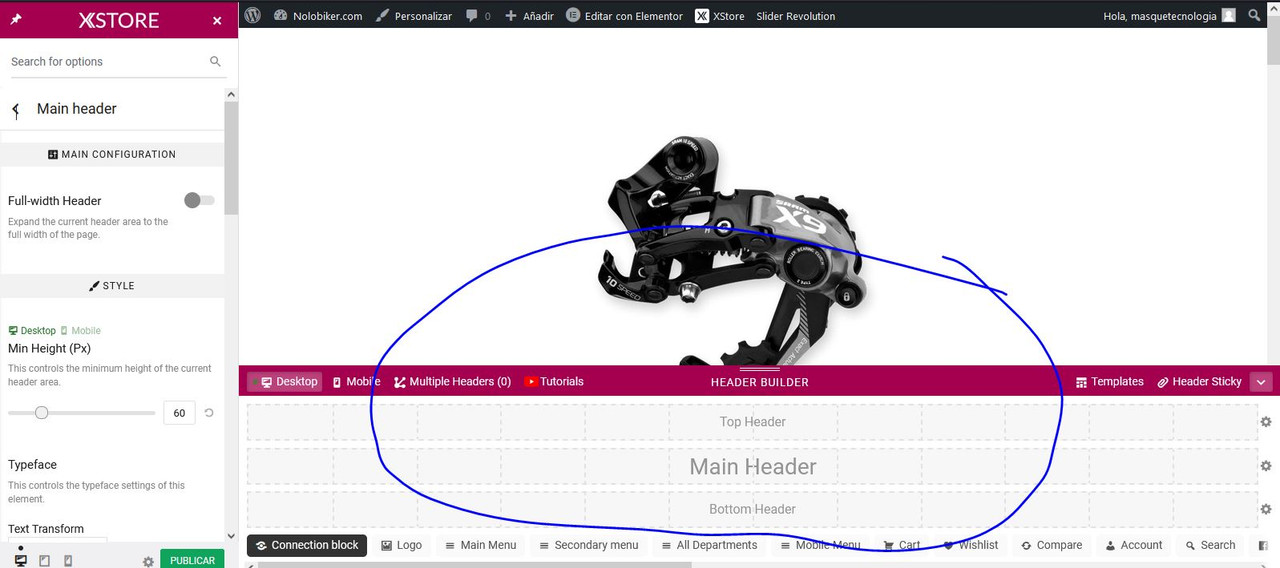This screenshot has height=568, width=1280.
Task: Open the Tutorials video link
Action: pyautogui.click(x=554, y=381)
